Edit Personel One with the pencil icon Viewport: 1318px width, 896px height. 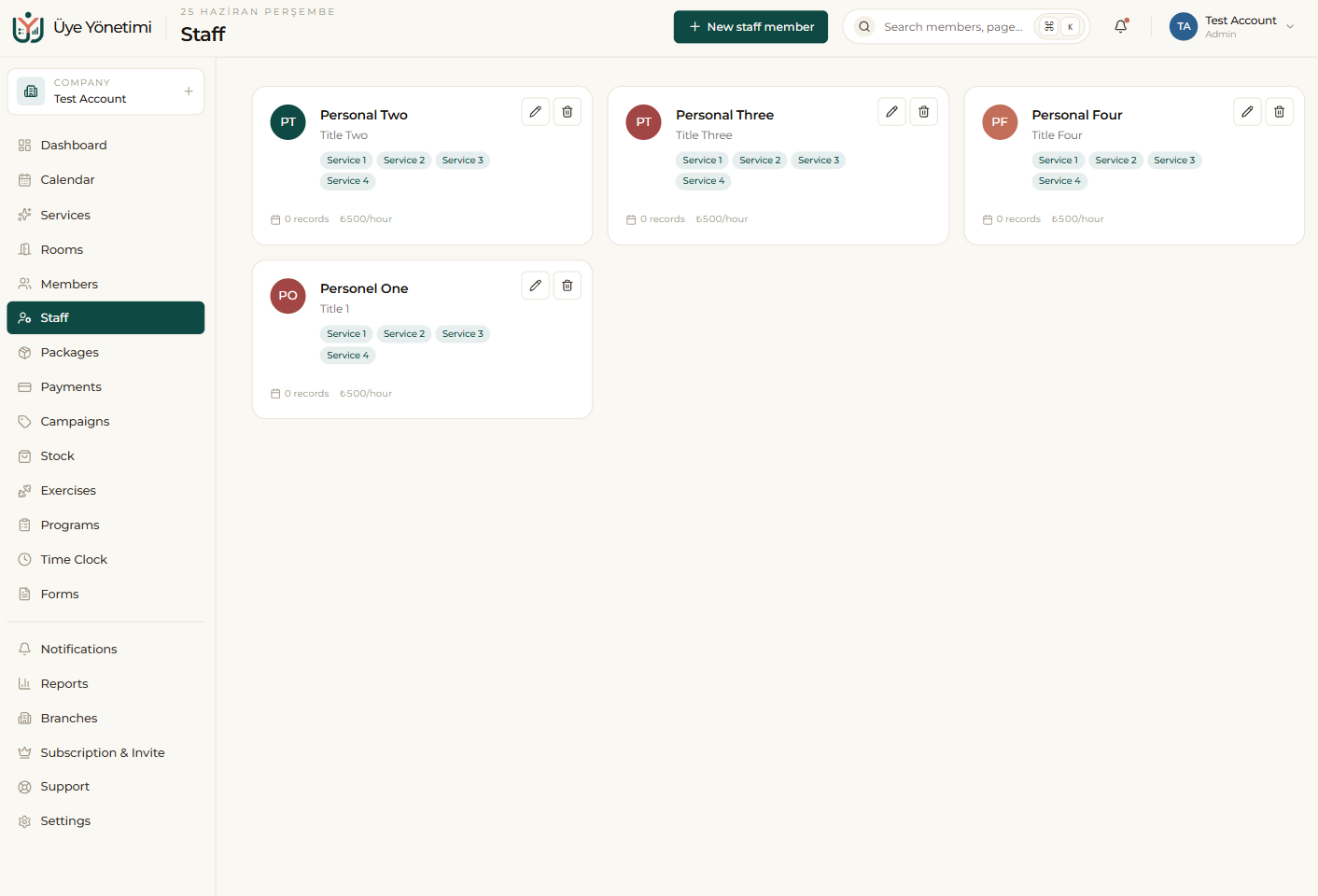[535, 286]
